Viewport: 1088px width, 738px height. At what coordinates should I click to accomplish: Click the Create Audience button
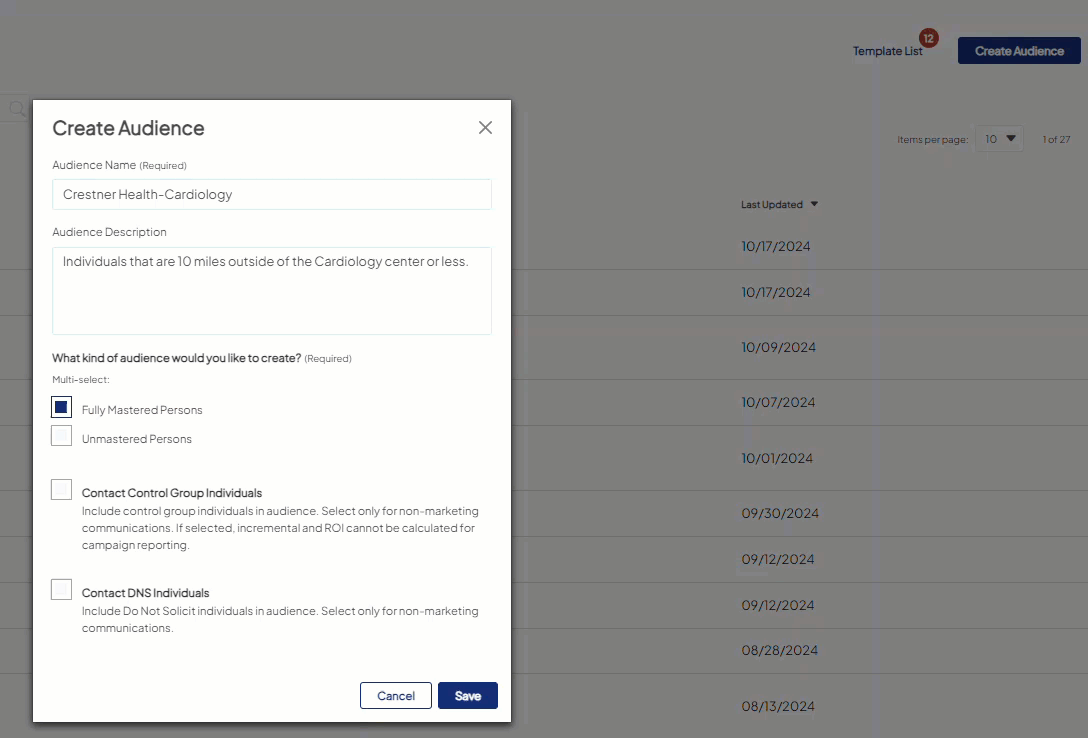click(1018, 51)
